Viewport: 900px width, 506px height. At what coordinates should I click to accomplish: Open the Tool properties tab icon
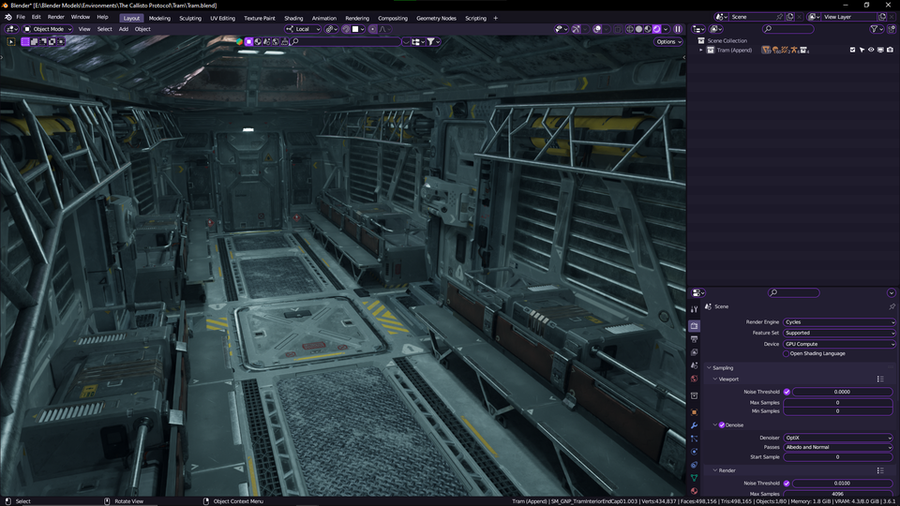694,309
